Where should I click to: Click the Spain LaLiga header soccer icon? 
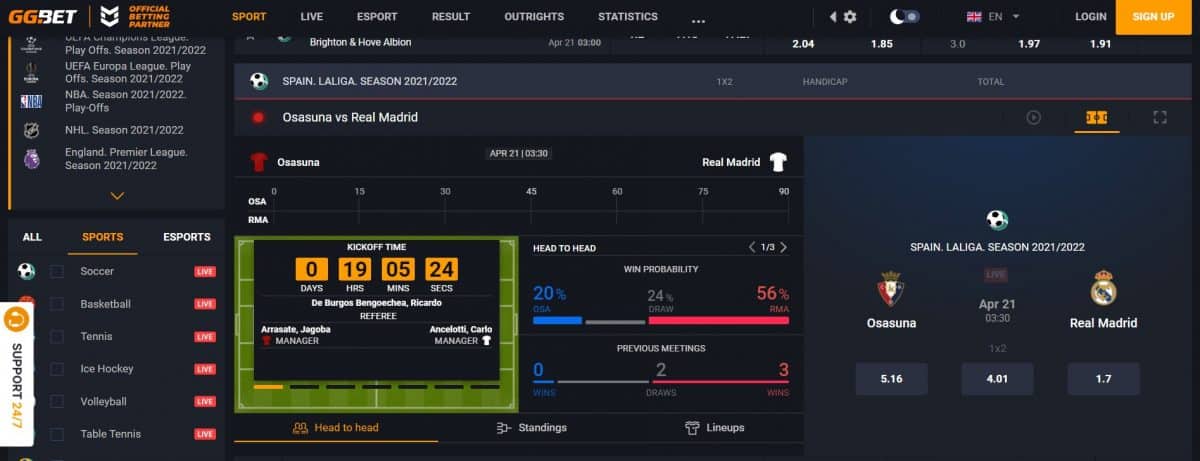[x=259, y=81]
